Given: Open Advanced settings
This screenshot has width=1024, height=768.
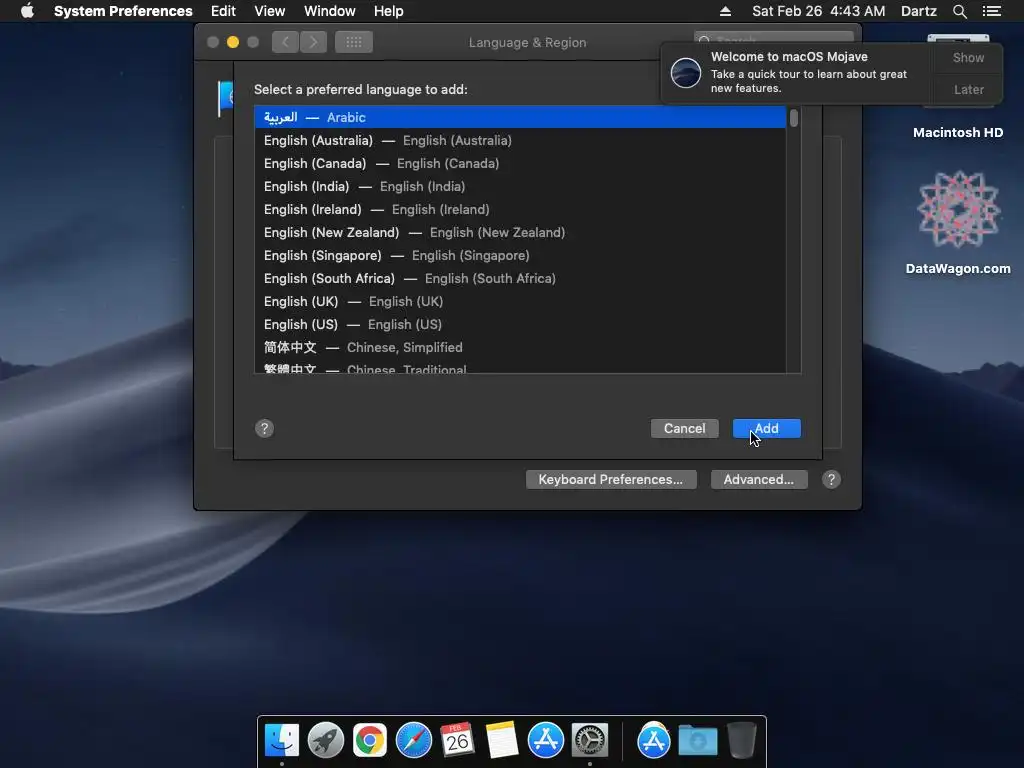Looking at the screenshot, I should pyautogui.click(x=759, y=479).
